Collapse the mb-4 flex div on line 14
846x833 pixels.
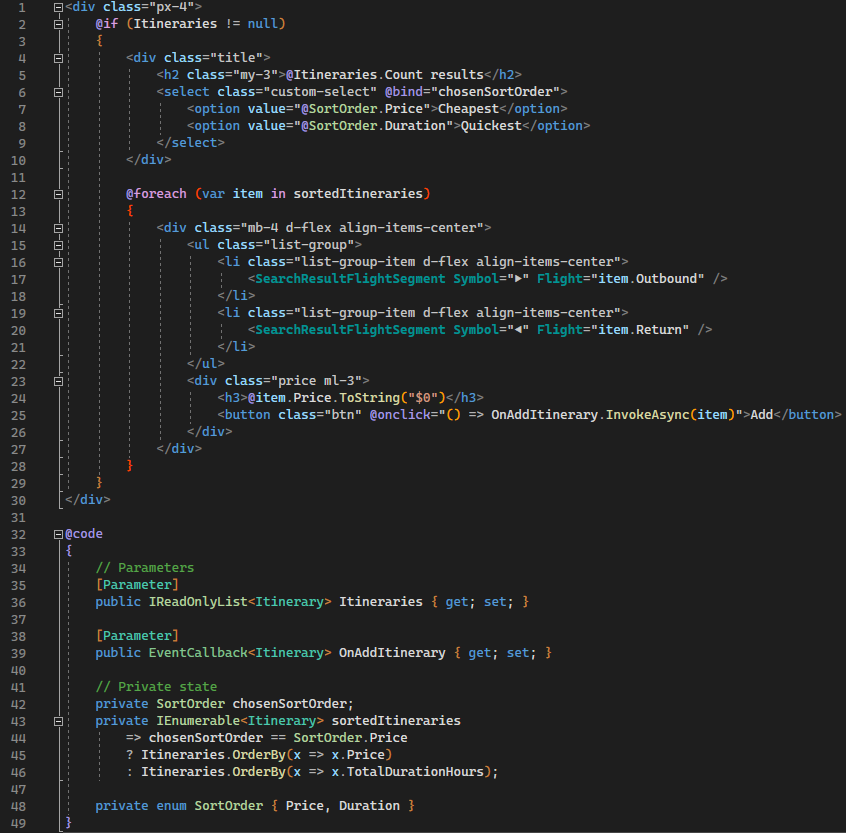click(x=58, y=227)
